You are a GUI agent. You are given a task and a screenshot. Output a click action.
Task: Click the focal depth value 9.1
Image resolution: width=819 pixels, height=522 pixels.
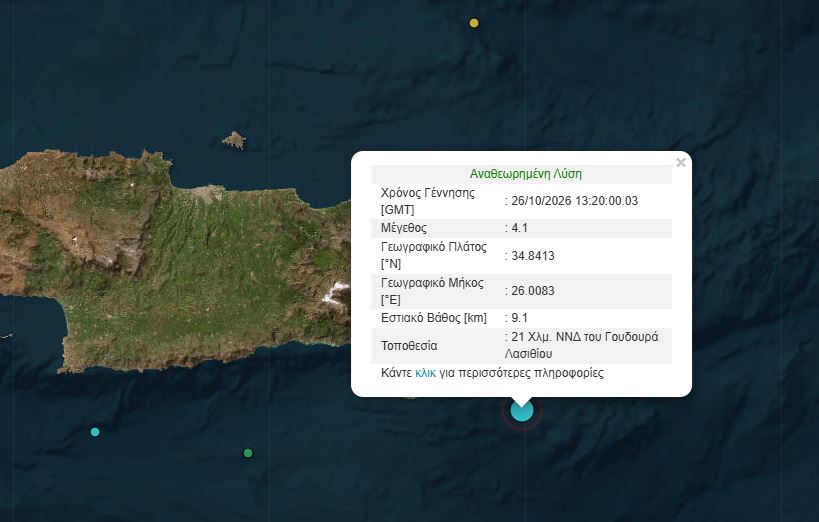(x=519, y=318)
